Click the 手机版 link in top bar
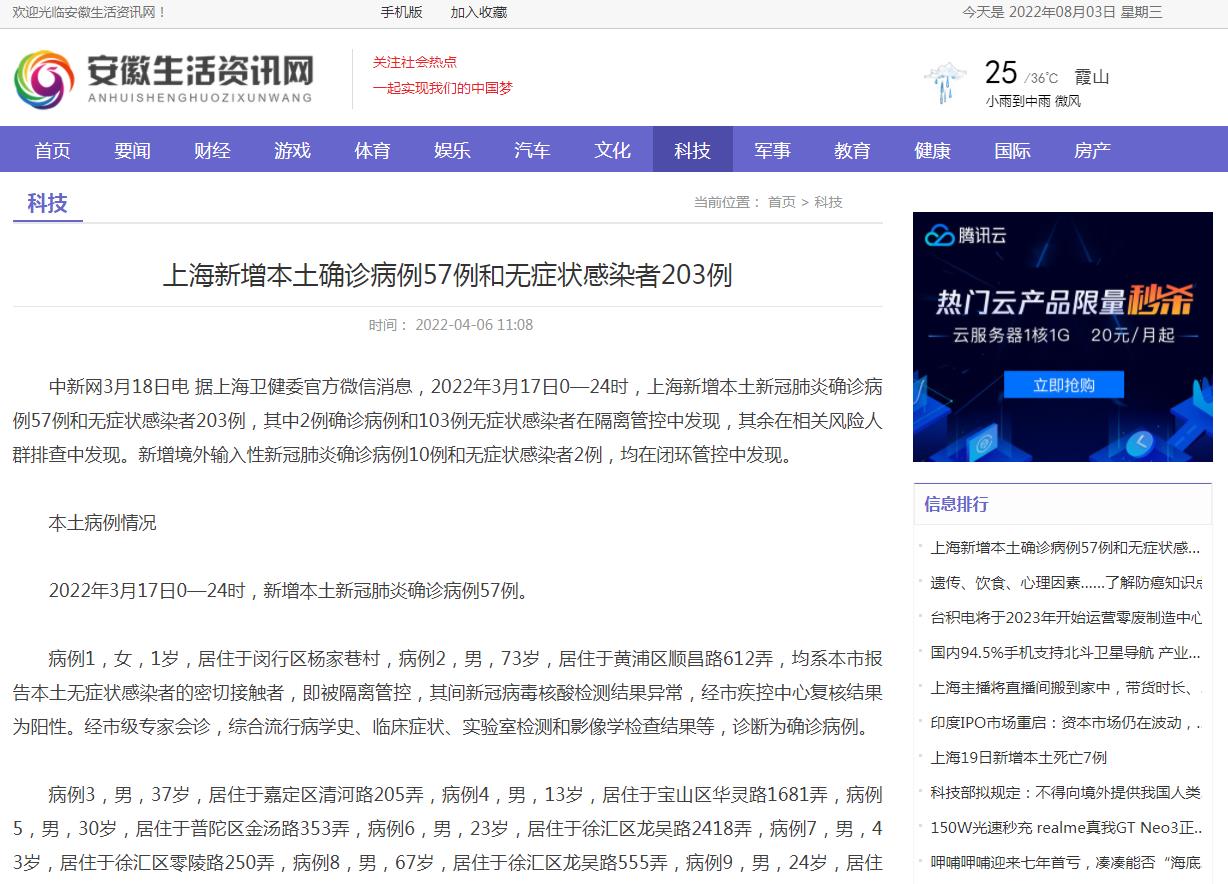The width and height of the screenshot is (1228, 884). (x=401, y=12)
